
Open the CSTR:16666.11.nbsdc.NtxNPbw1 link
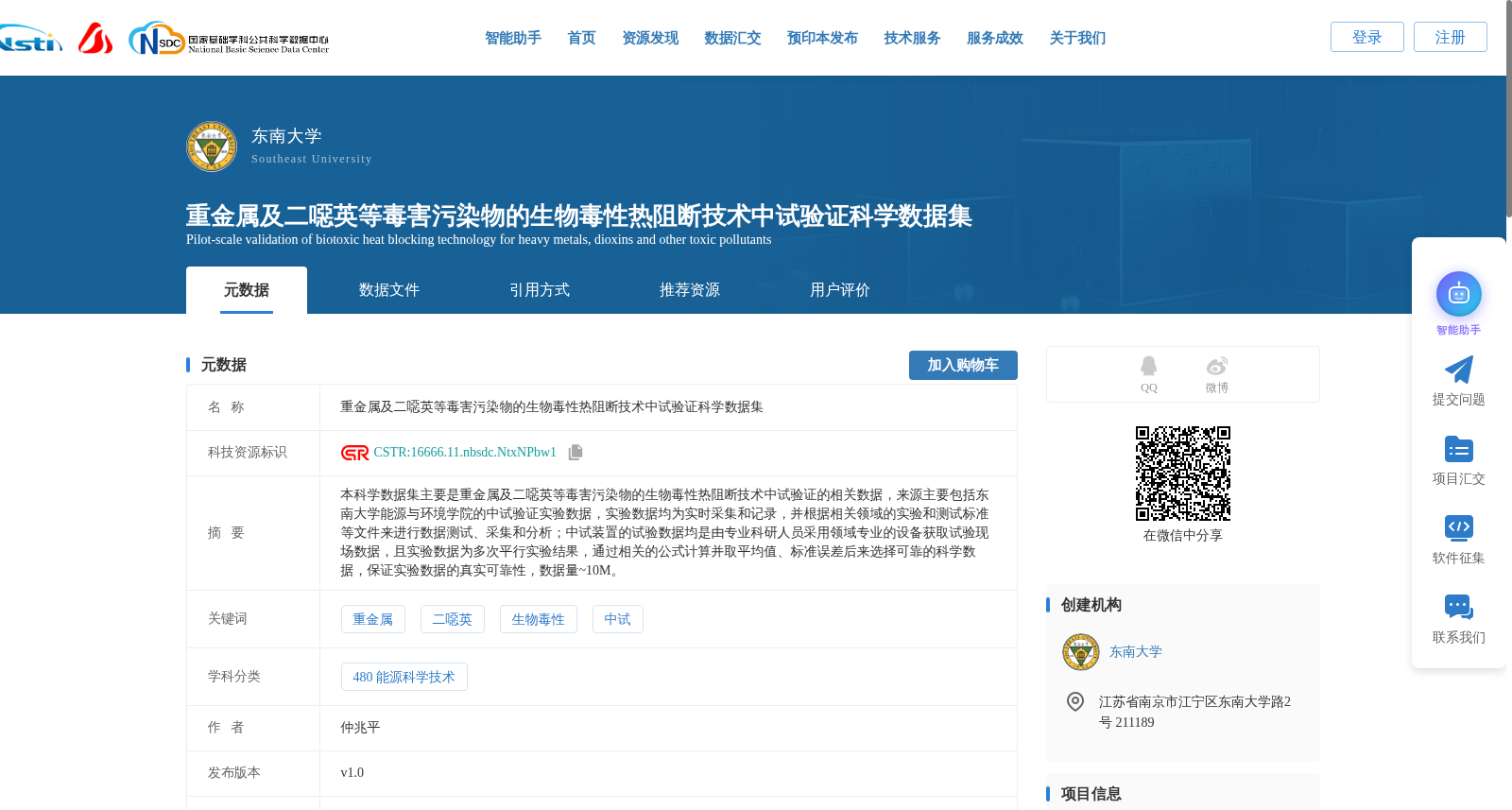tap(465, 453)
